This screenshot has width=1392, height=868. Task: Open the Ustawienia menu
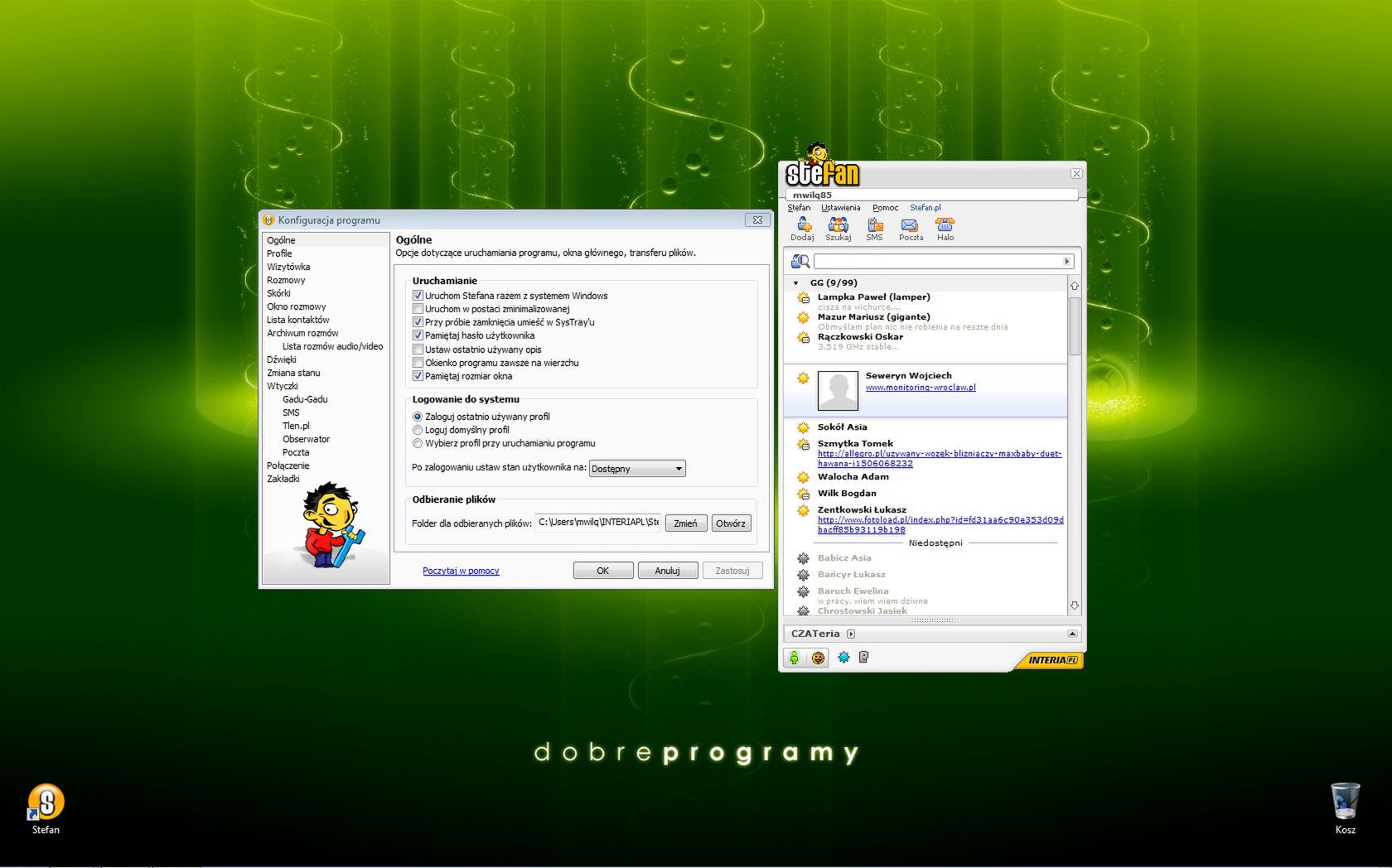click(x=841, y=208)
